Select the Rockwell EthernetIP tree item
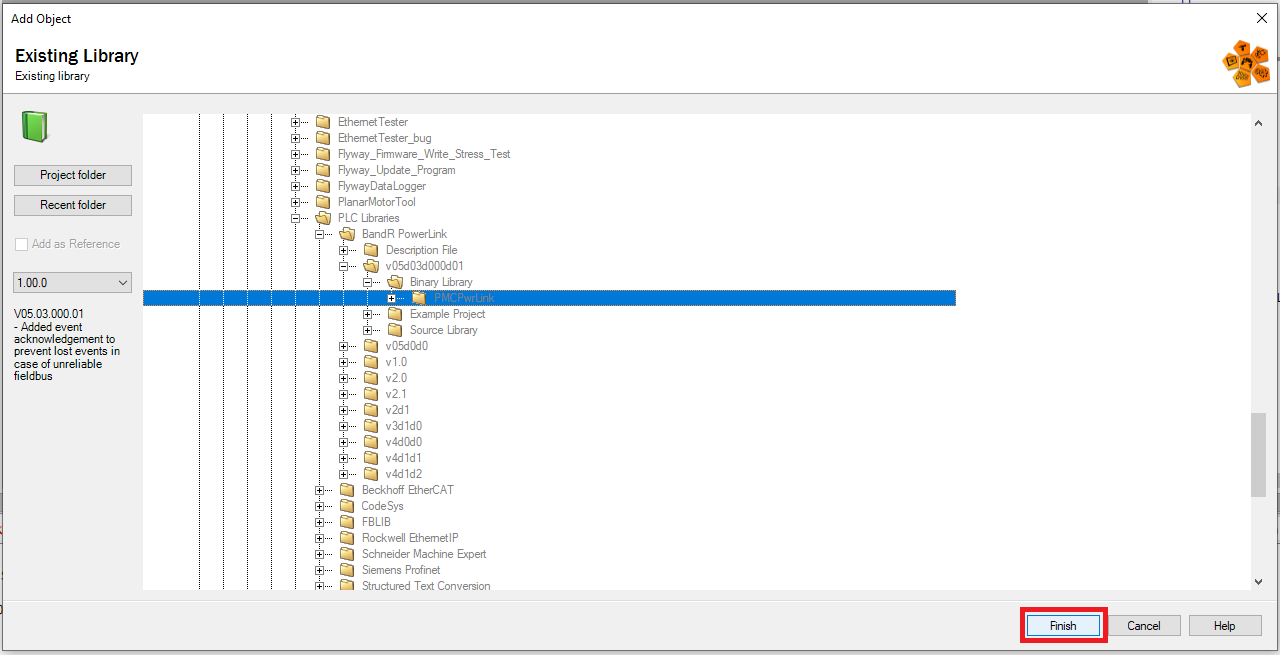The width and height of the screenshot is (1280, 655). [410, 538]
